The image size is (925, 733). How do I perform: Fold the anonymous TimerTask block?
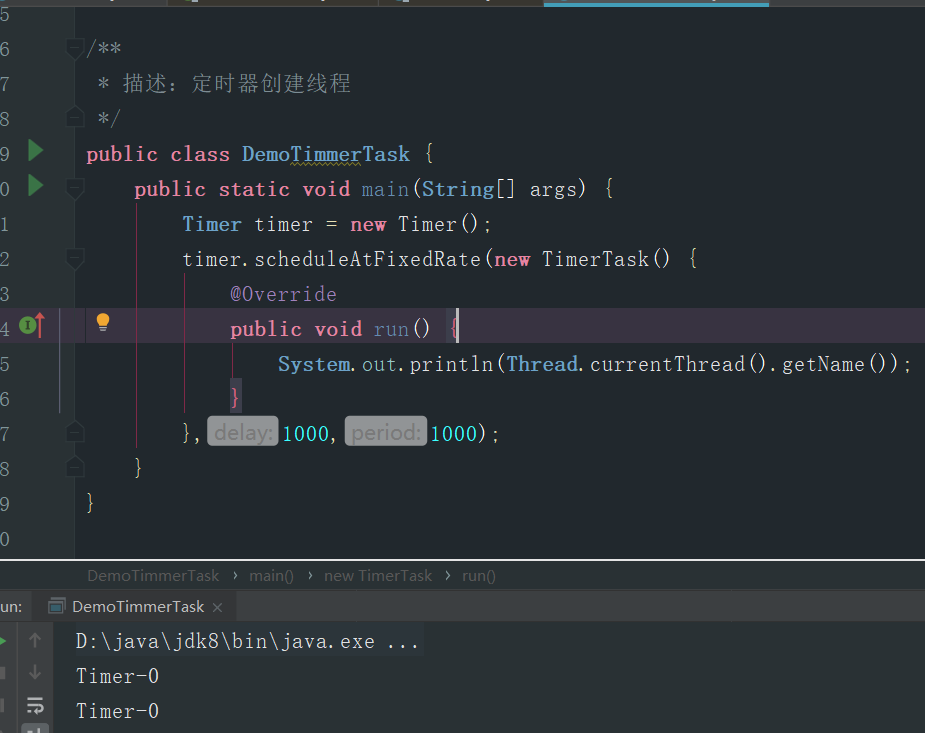[x=75, y=258]
